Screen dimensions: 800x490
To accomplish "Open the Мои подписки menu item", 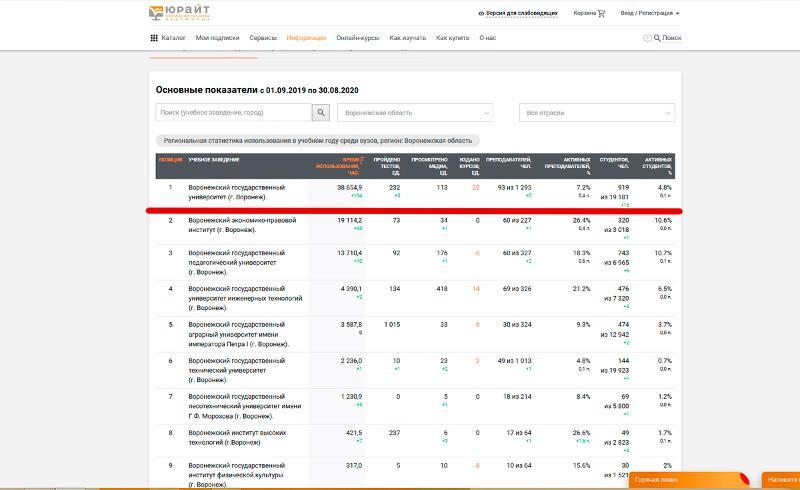I will coord(217,38).
